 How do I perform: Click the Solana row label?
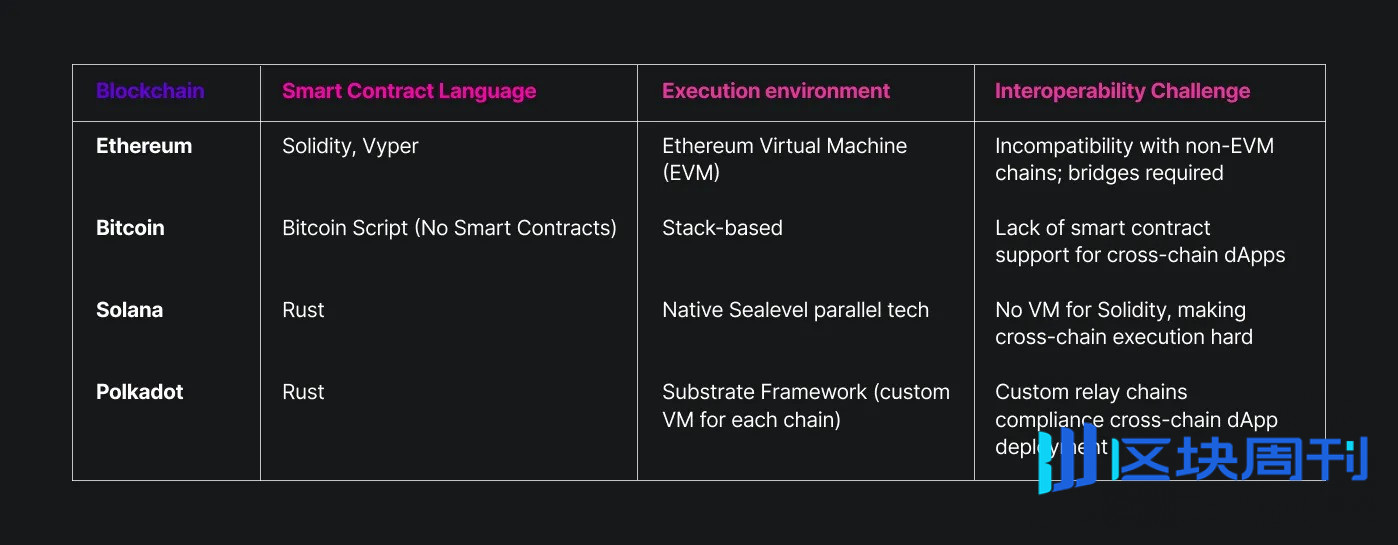pyautogui.click(x=129, y=310)
